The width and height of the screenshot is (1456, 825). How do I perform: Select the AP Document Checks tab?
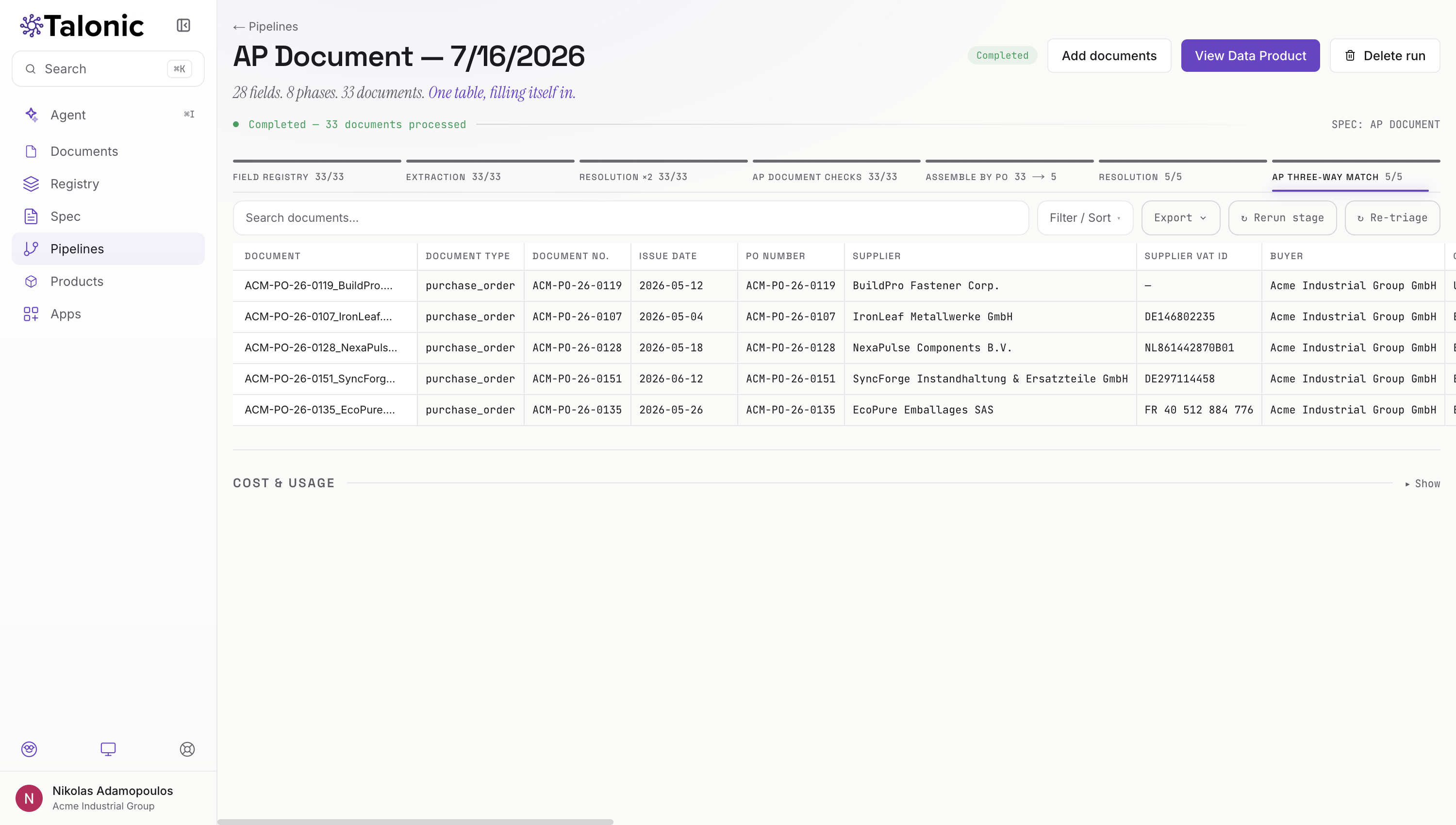[836, 176]
